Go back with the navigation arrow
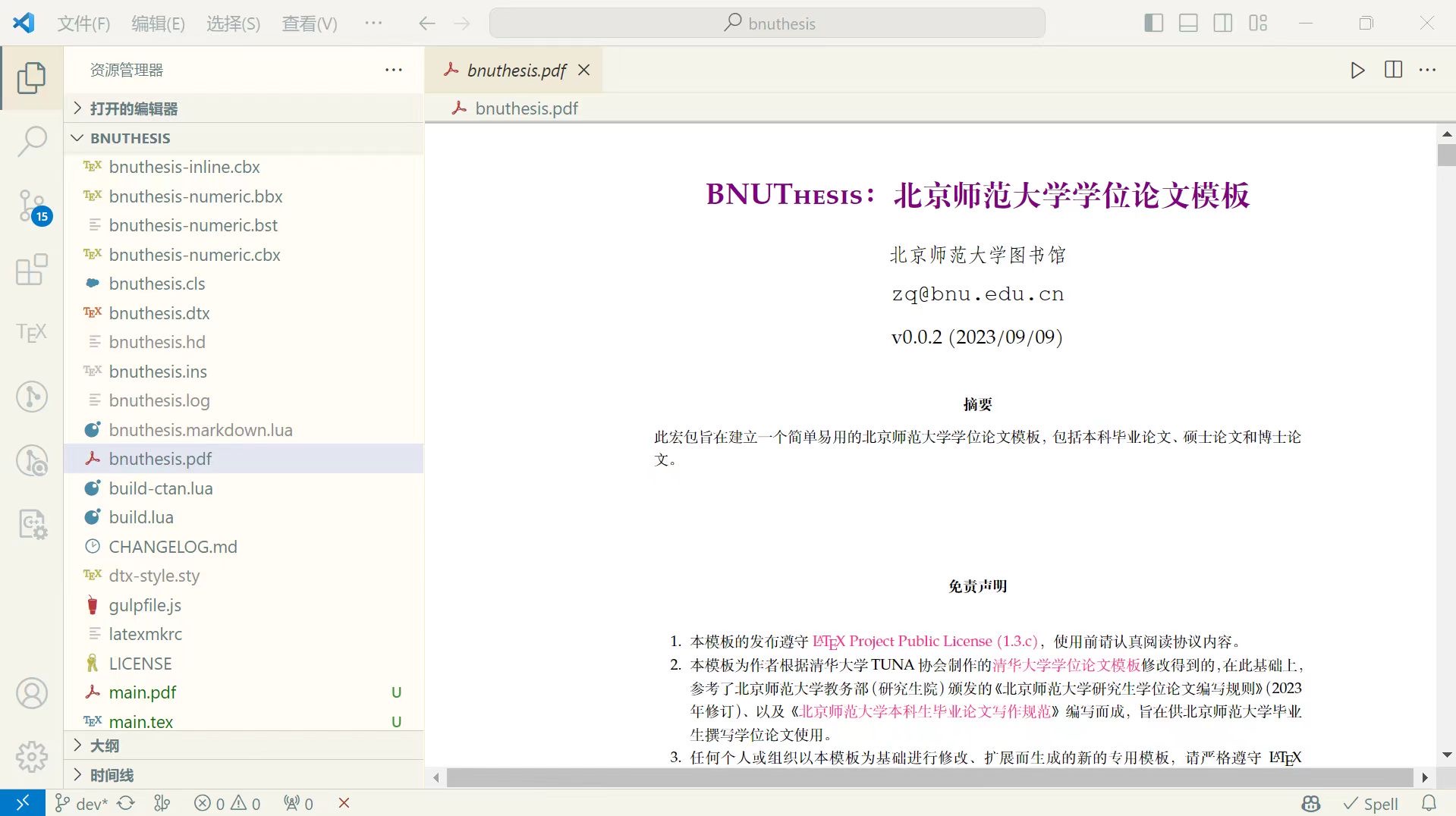This screenshot has height=816, width=1456. pos(427,24)
